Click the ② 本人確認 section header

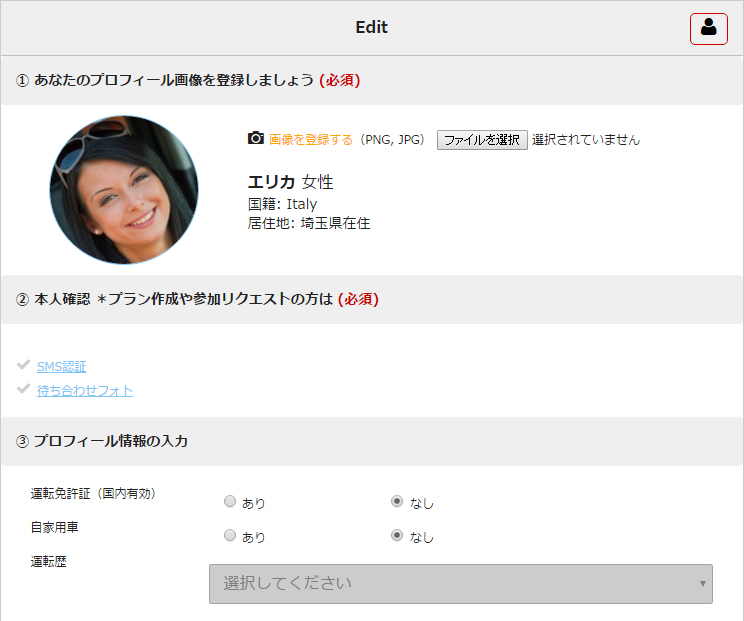point(197,299)
